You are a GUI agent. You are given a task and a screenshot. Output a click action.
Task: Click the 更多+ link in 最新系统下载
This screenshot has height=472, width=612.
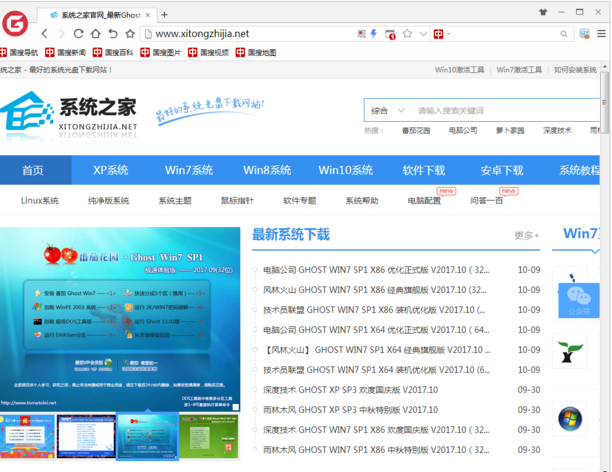(527, 235)
